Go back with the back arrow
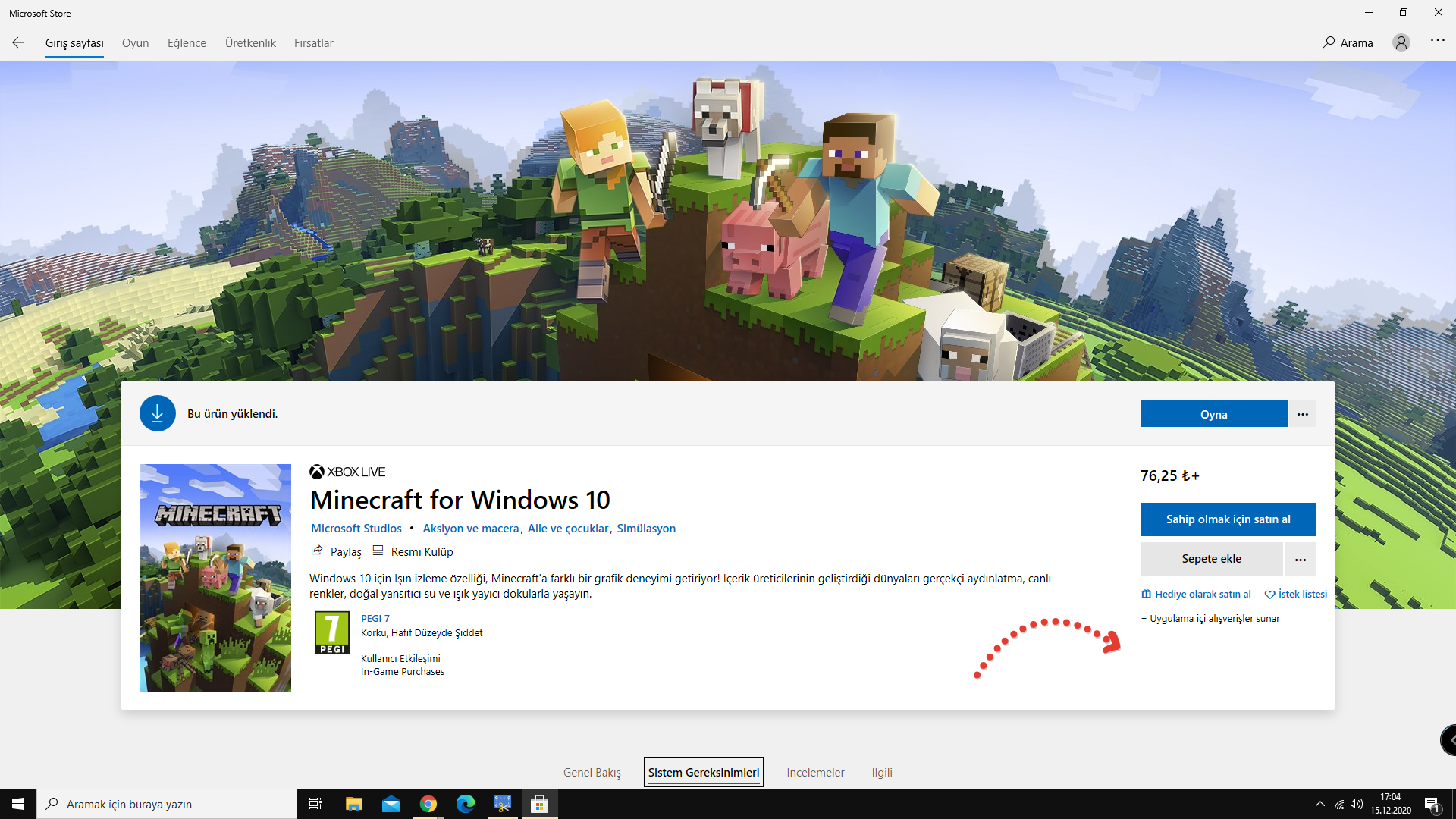This screenshot has height=819, width=1456. point(18,42)
